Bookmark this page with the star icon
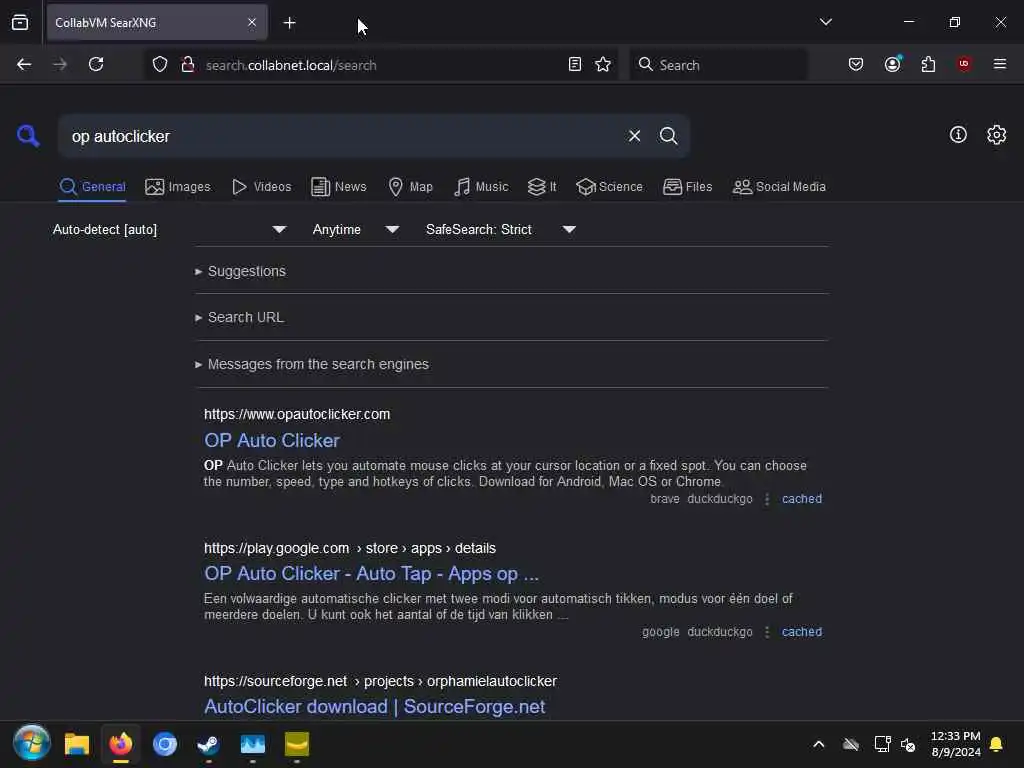Image resolution: width=1024 pixels, height=768 pixels. (x=603, y=65)
